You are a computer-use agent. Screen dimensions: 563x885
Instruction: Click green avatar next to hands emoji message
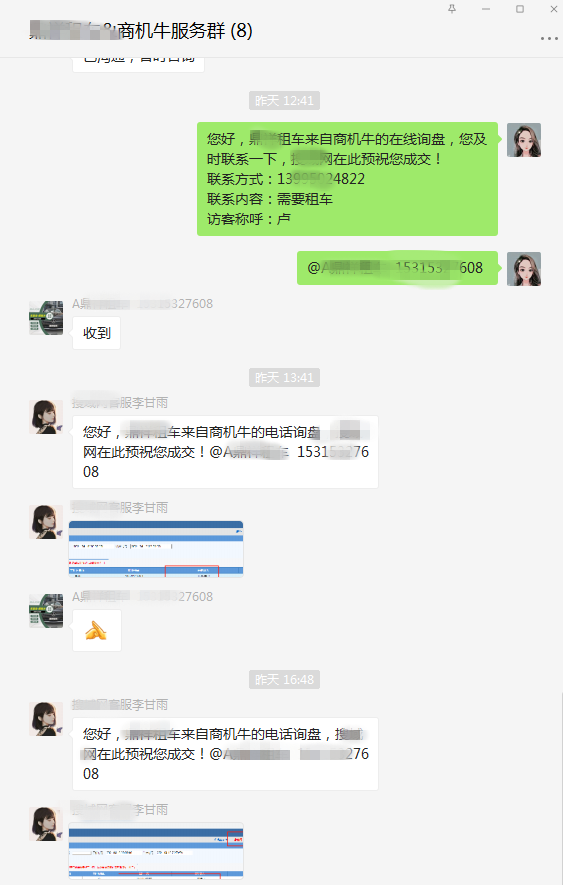46,611
